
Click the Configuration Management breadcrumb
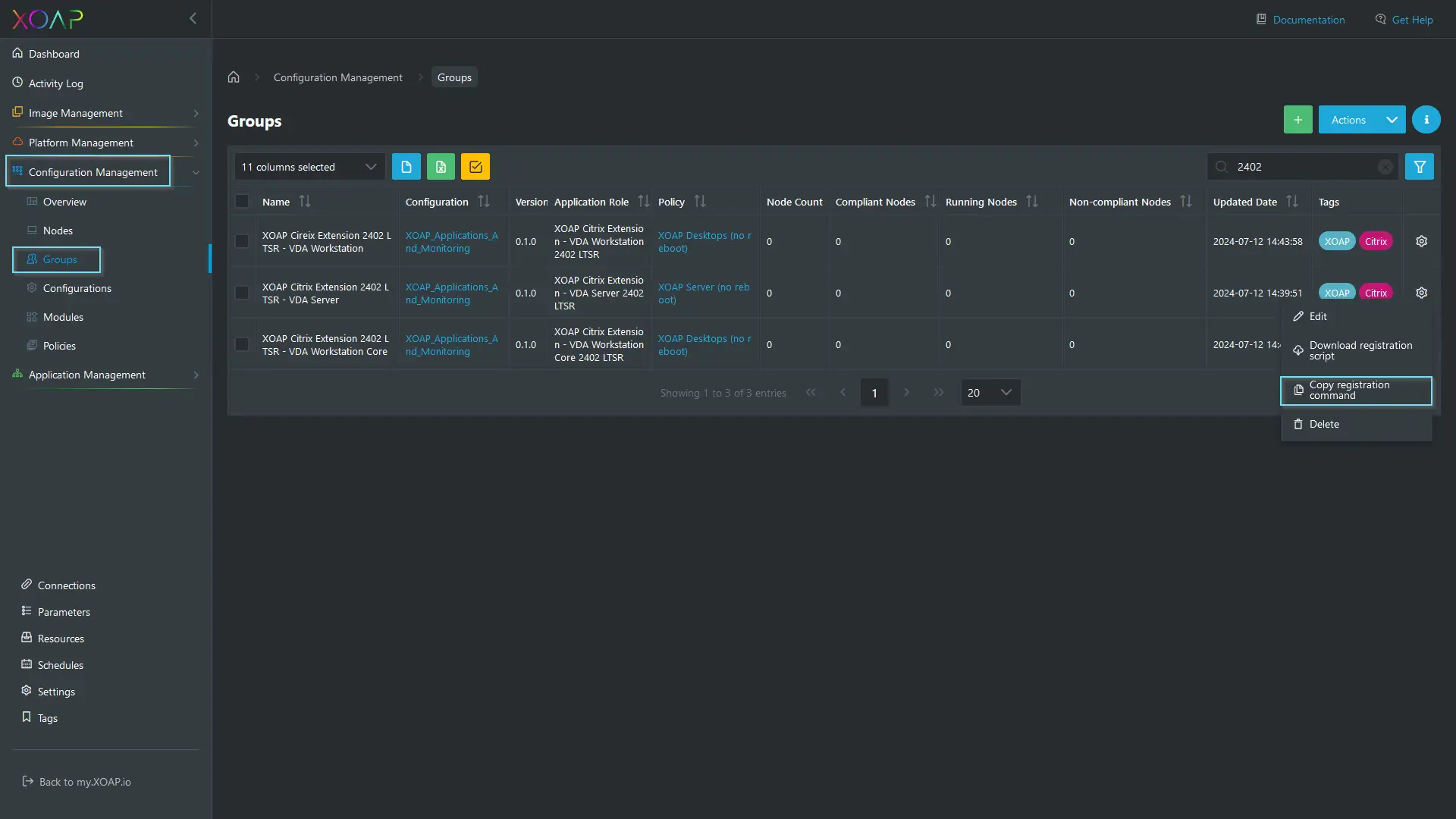(337, 77)
